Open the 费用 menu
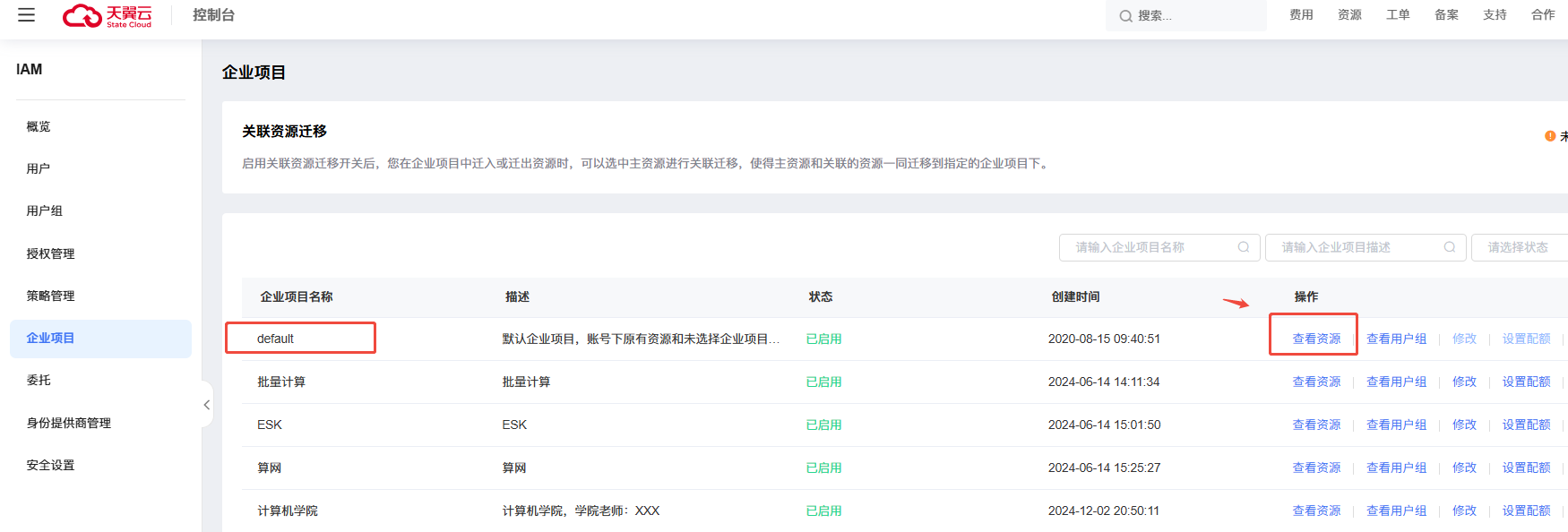 click(1301, 15)
